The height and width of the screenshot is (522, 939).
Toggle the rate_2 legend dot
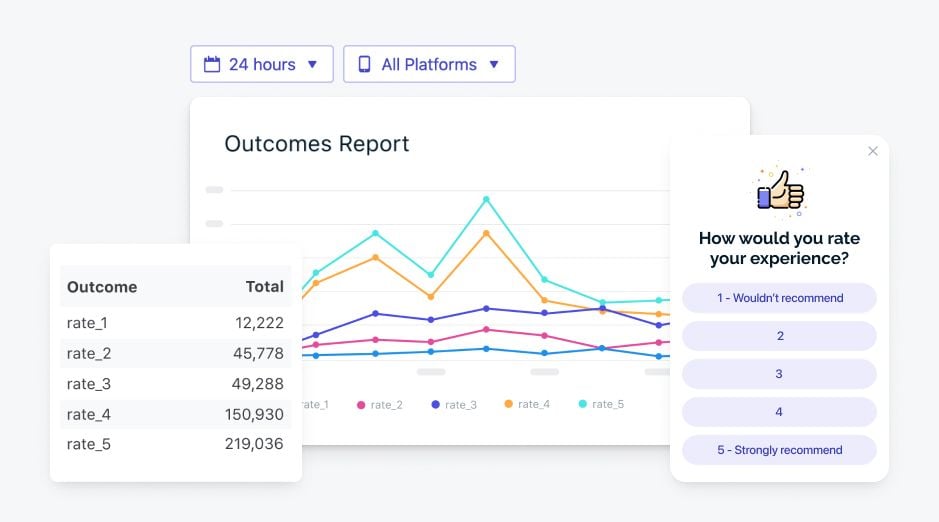361,405
